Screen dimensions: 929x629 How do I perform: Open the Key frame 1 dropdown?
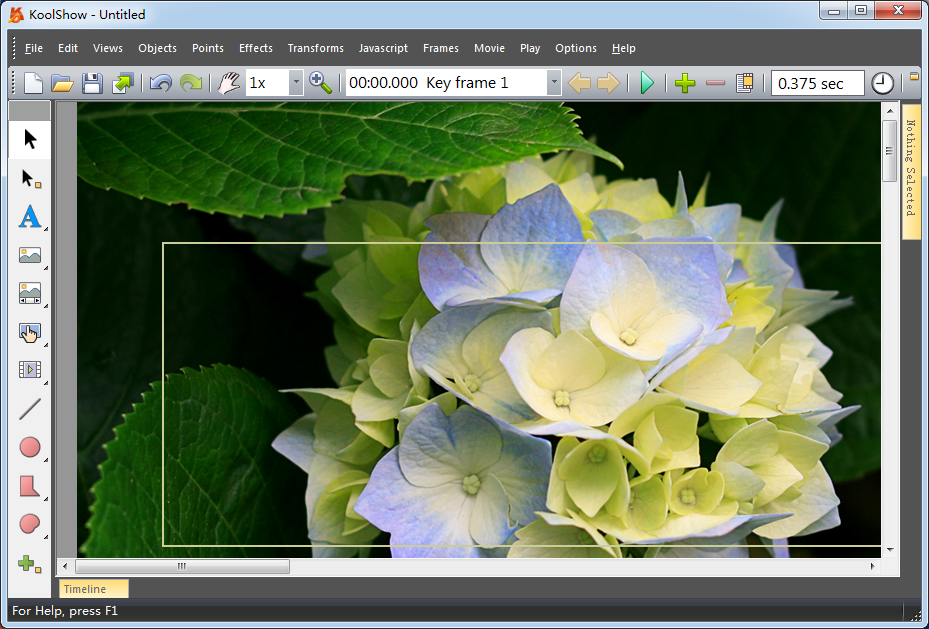click(554, 83)
